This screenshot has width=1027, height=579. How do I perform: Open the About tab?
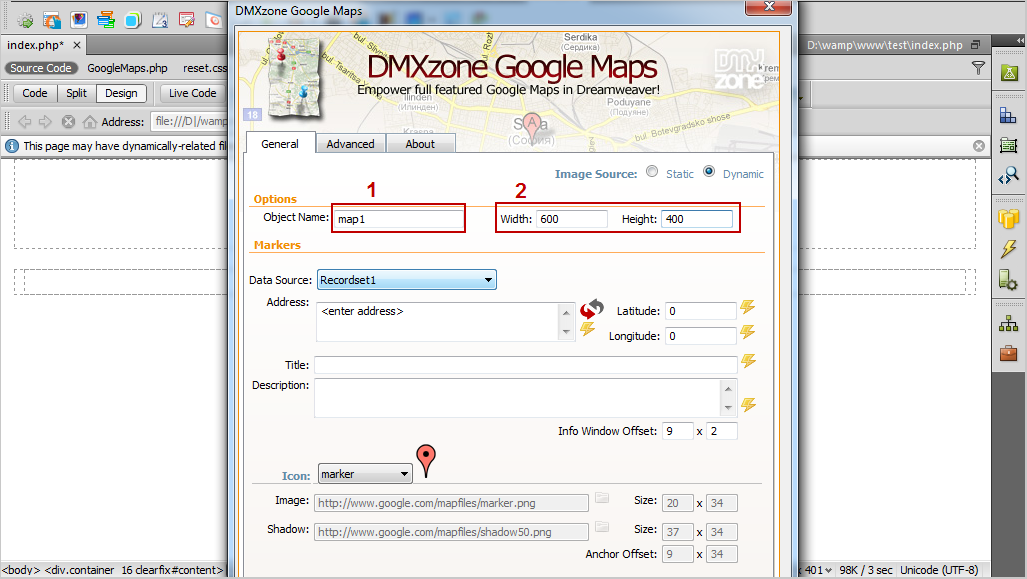tap(420, 144)
